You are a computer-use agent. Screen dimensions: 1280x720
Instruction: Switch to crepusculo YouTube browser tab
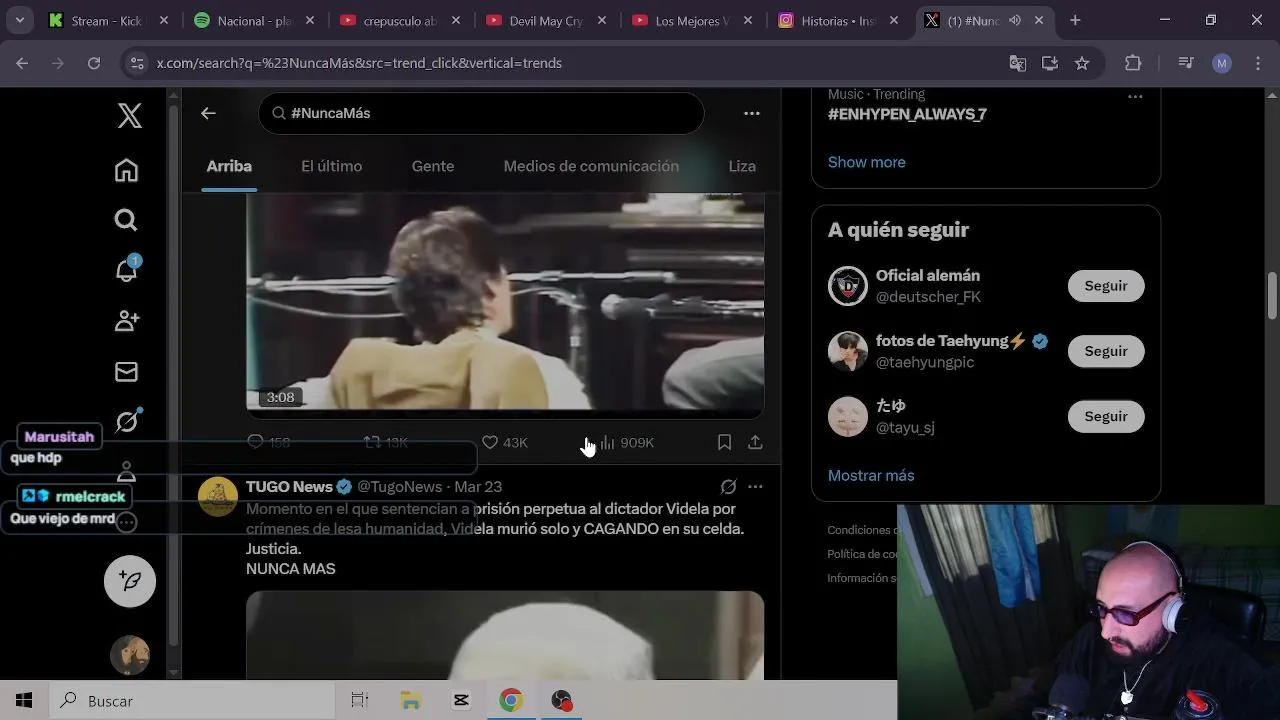tap(400, 20)
